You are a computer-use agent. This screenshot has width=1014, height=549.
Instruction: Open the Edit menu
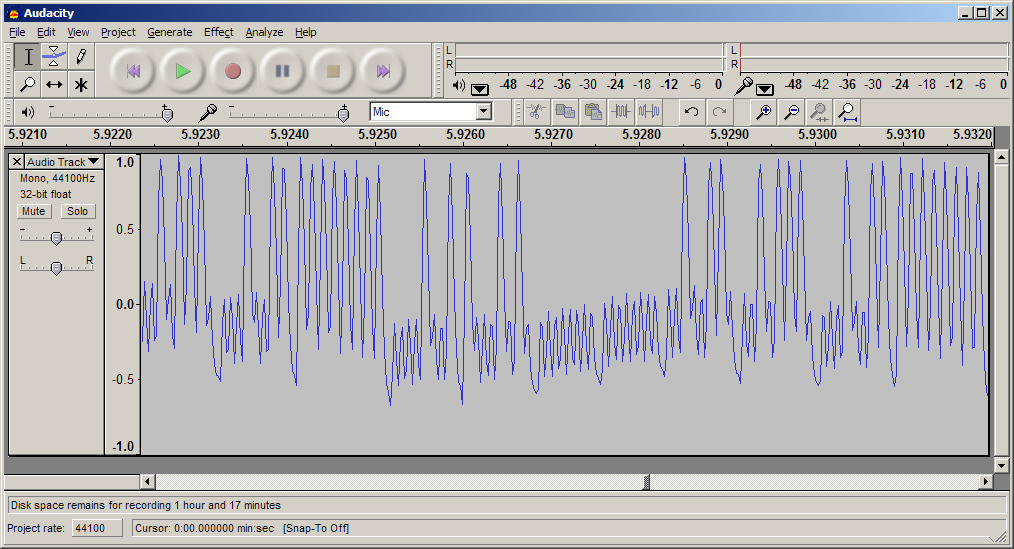[46, 32]
